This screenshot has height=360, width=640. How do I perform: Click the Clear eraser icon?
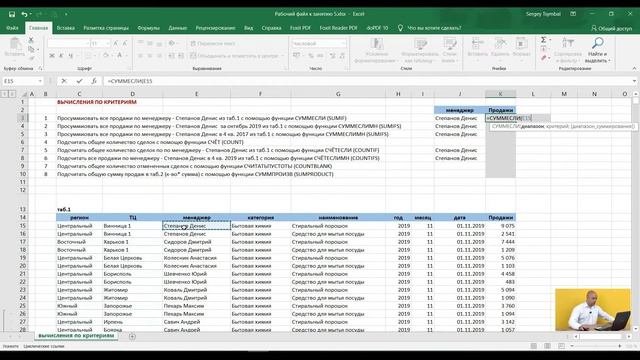(544, 58)
